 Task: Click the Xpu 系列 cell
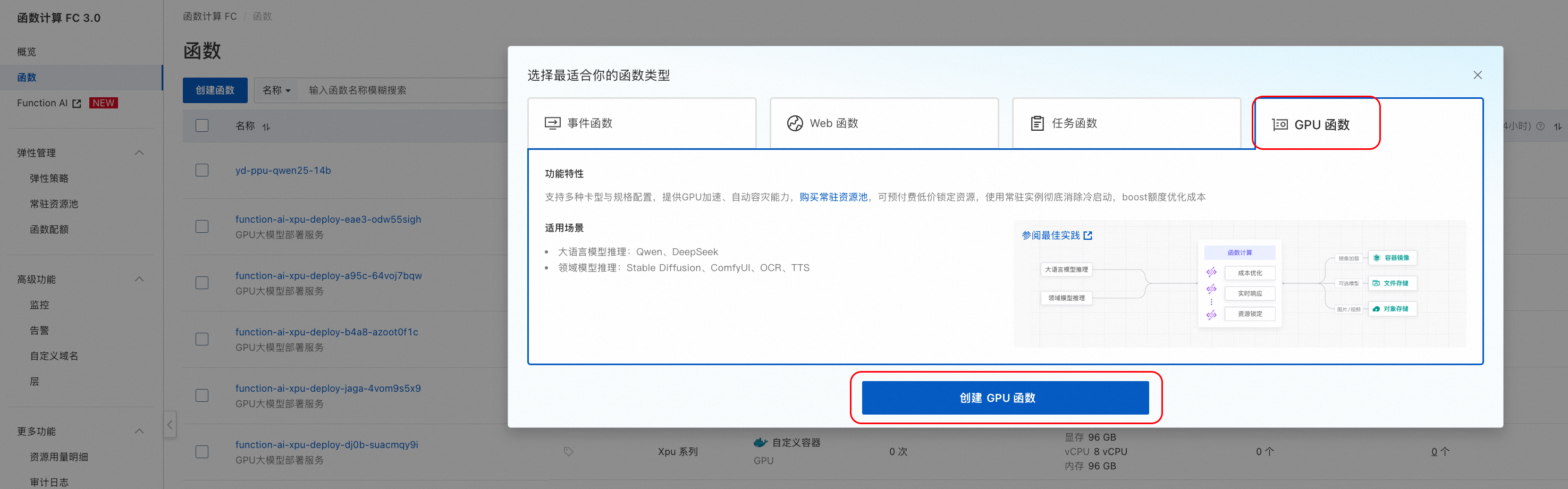(x=678, y=452)
